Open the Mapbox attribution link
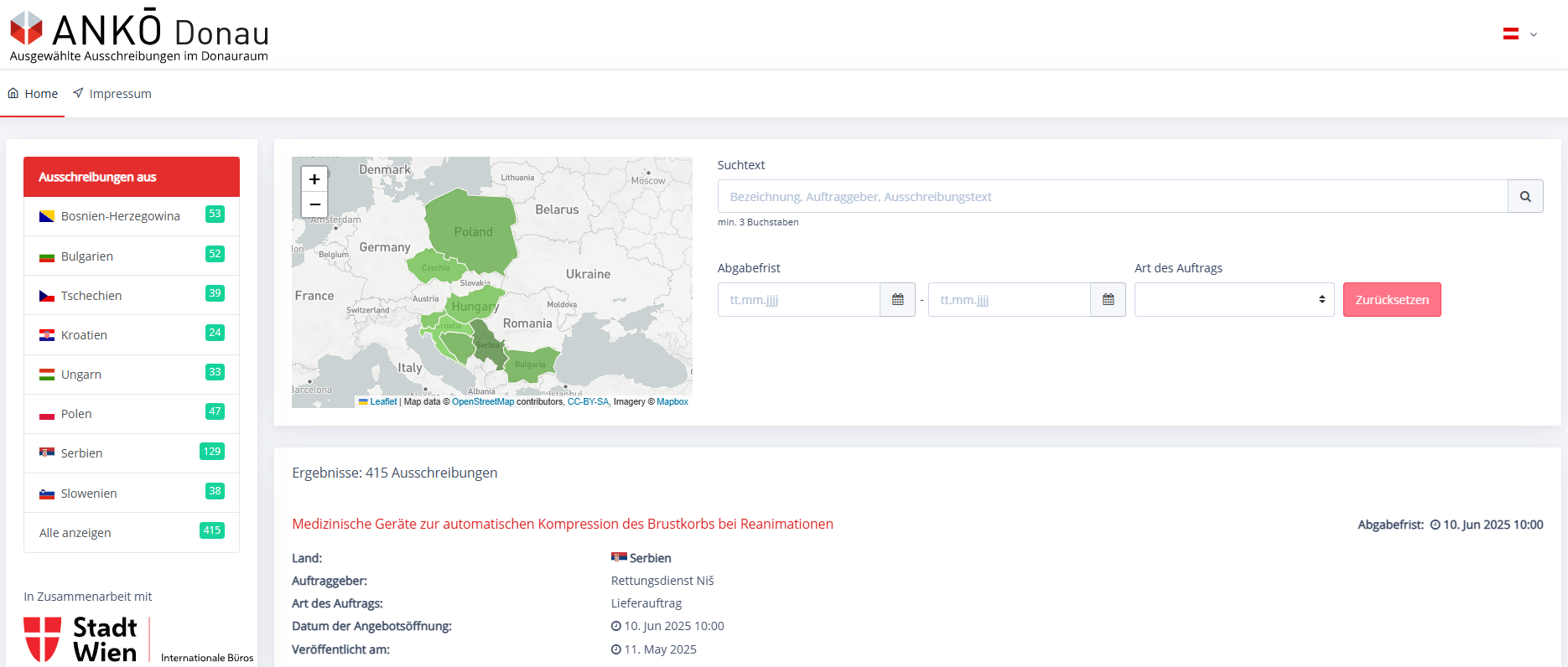Image resolution: width=1568 pixels, height=667 pixels. (x=672, y=402)
